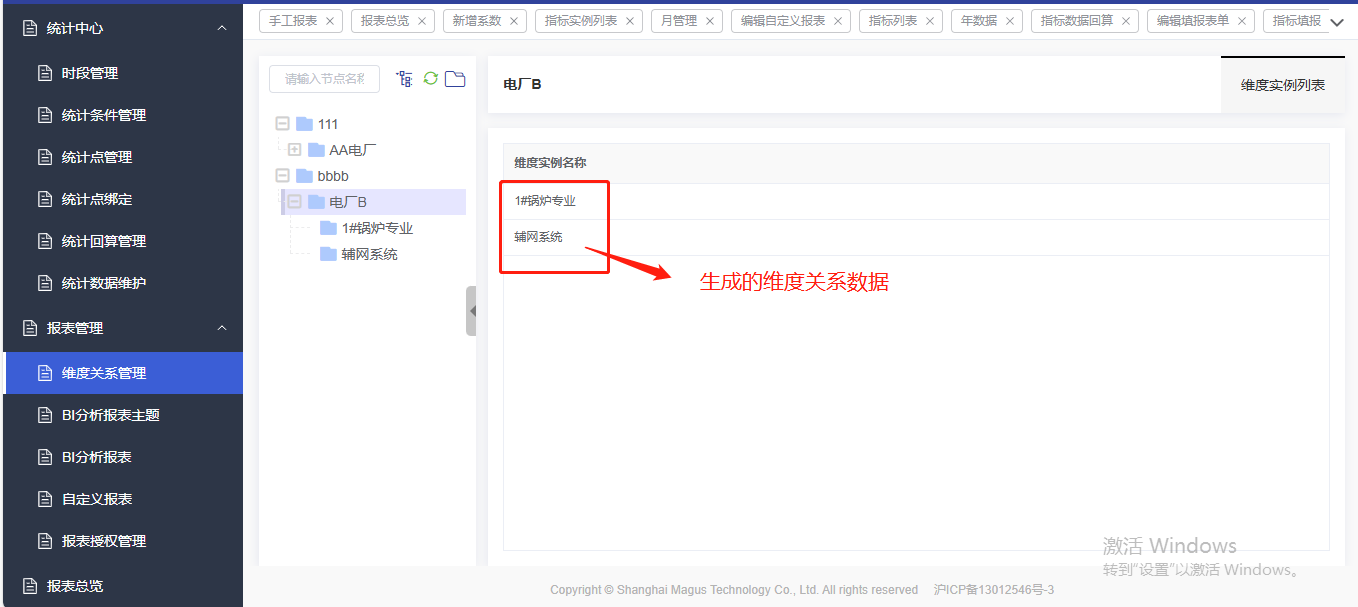
Task: Click the document icon next to 时段管理
Action: click(x=44, y=73)
